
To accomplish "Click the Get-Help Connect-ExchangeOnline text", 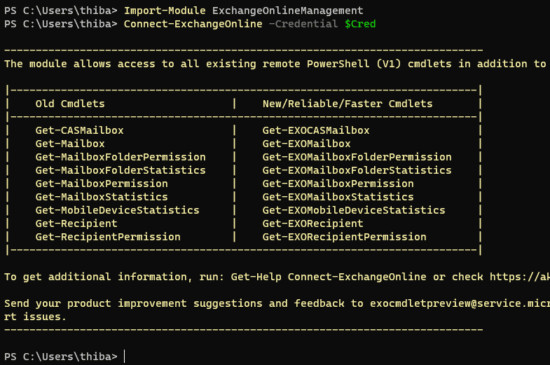I will [x=328, y=277].
